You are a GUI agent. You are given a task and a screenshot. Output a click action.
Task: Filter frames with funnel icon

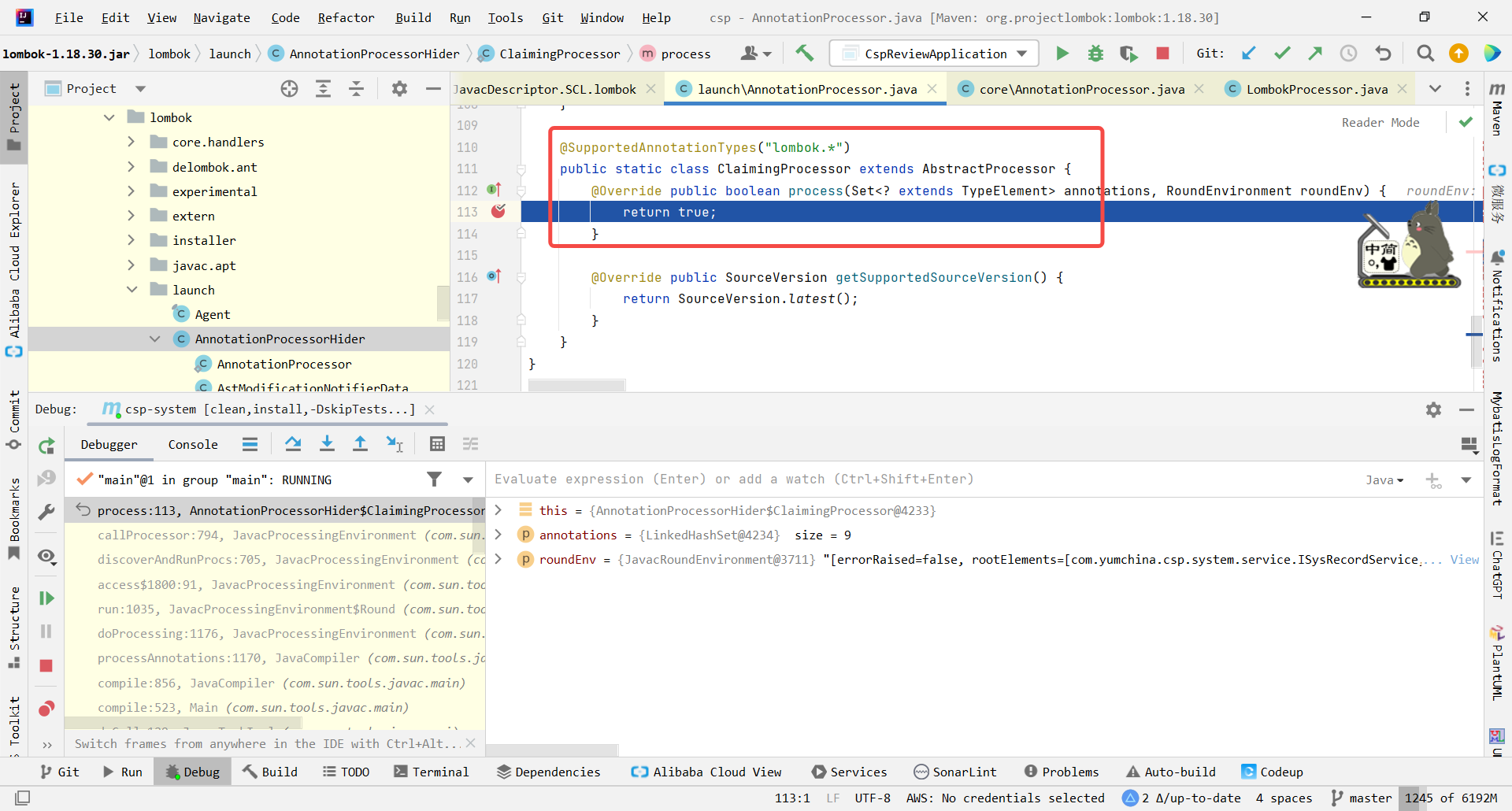pyautogui.click(x=434, y=480)
